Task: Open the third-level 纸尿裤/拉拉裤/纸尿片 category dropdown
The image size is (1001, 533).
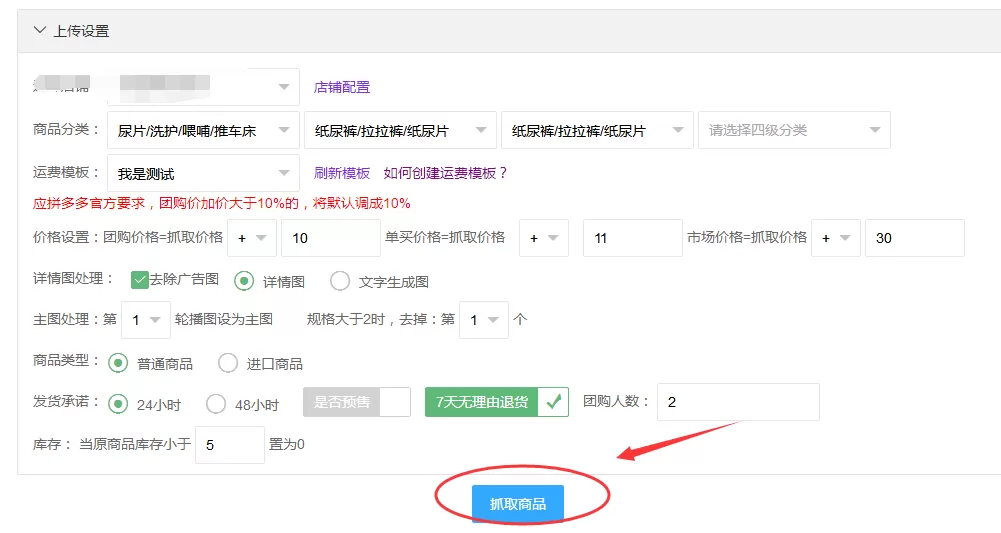Action: [x=597, y=131]
